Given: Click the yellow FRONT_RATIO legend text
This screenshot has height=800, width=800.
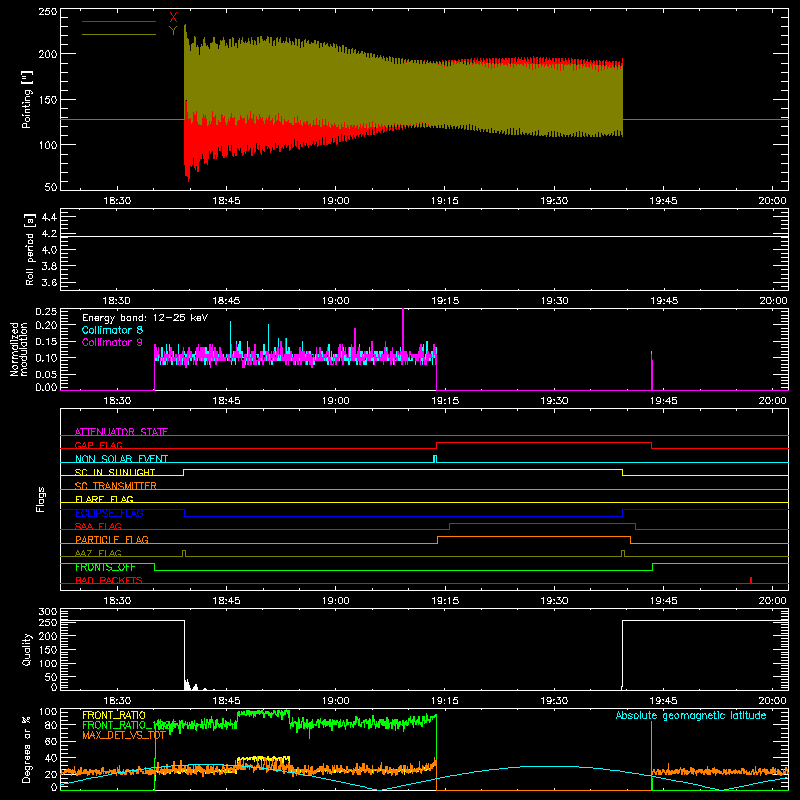Looking at the screenshot, I should (x=114, y=715).
